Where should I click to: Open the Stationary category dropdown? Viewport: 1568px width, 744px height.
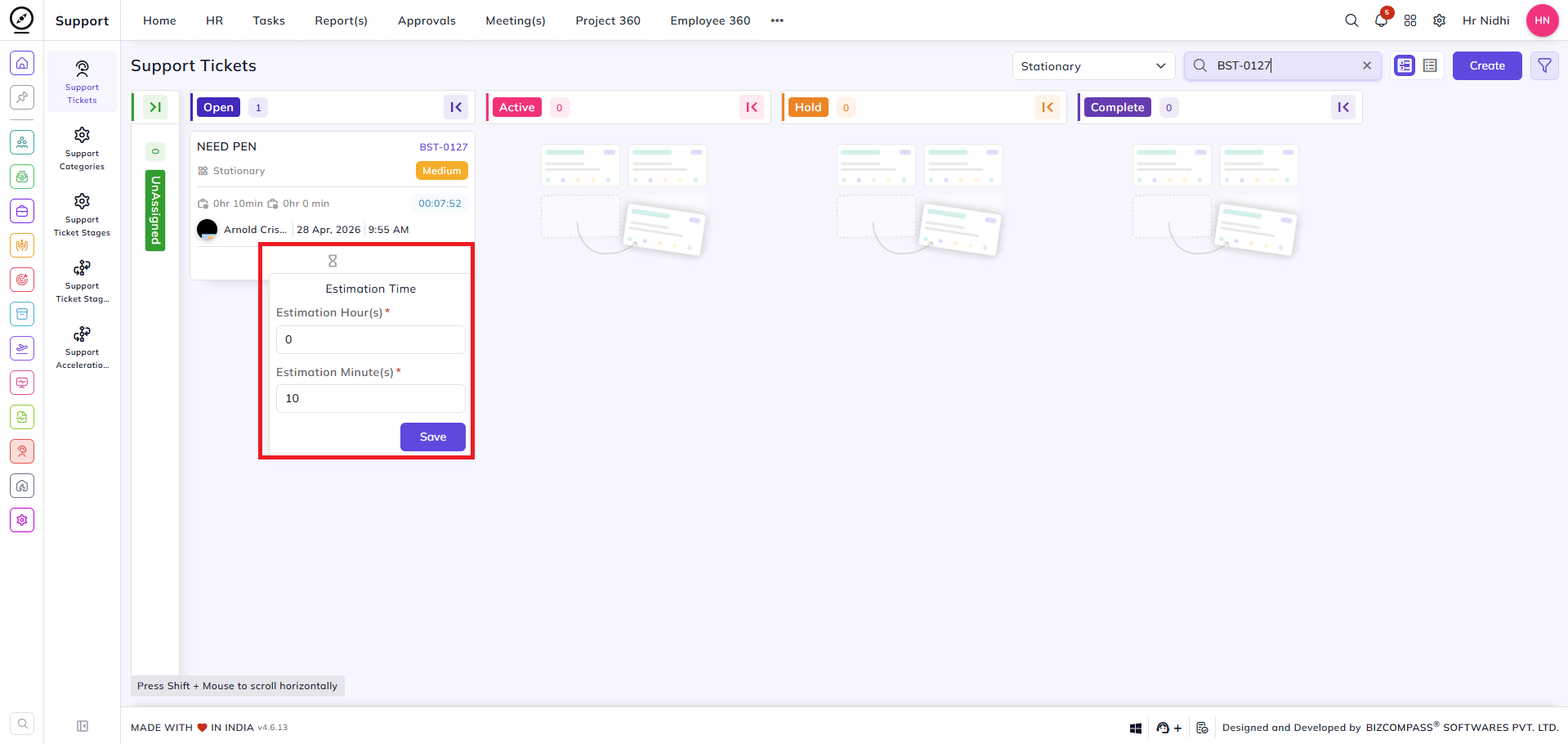(x=1093, y=66)
